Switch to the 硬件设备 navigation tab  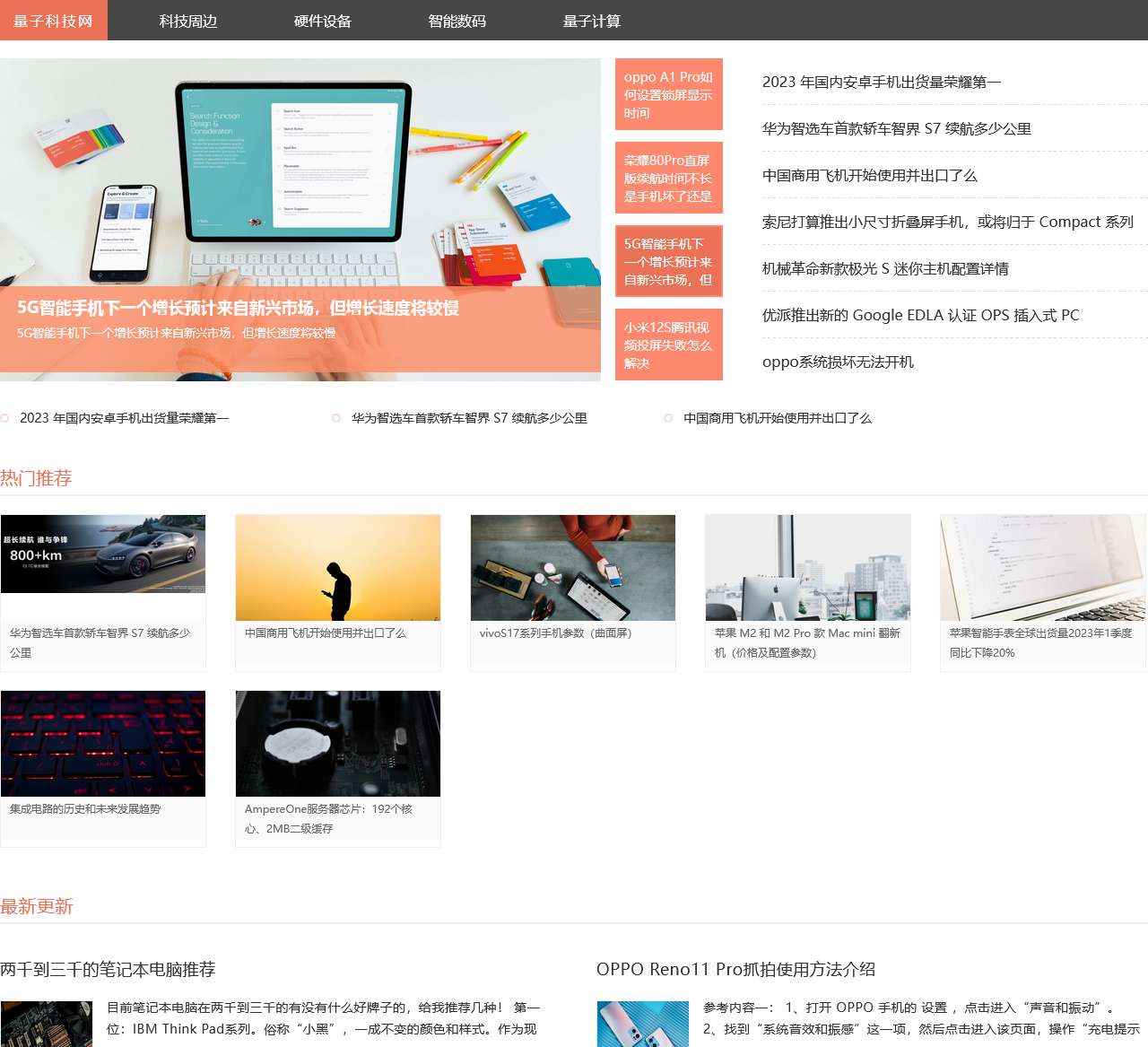pyautogui.click(x=321, y=22)
